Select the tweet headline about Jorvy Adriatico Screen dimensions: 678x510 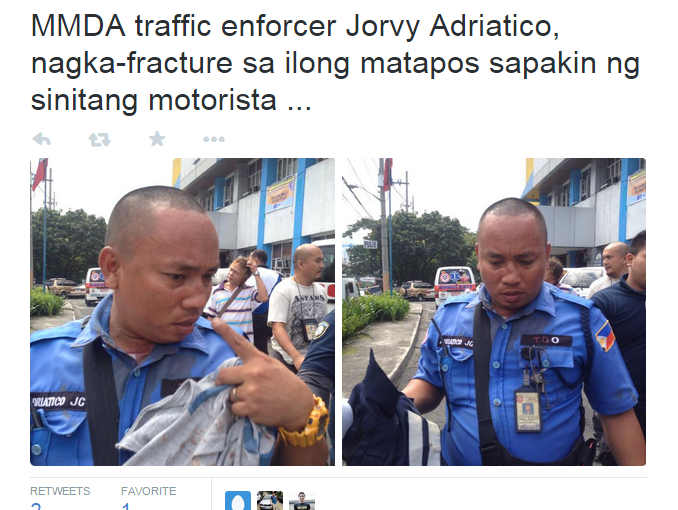[x=335, y=63]
